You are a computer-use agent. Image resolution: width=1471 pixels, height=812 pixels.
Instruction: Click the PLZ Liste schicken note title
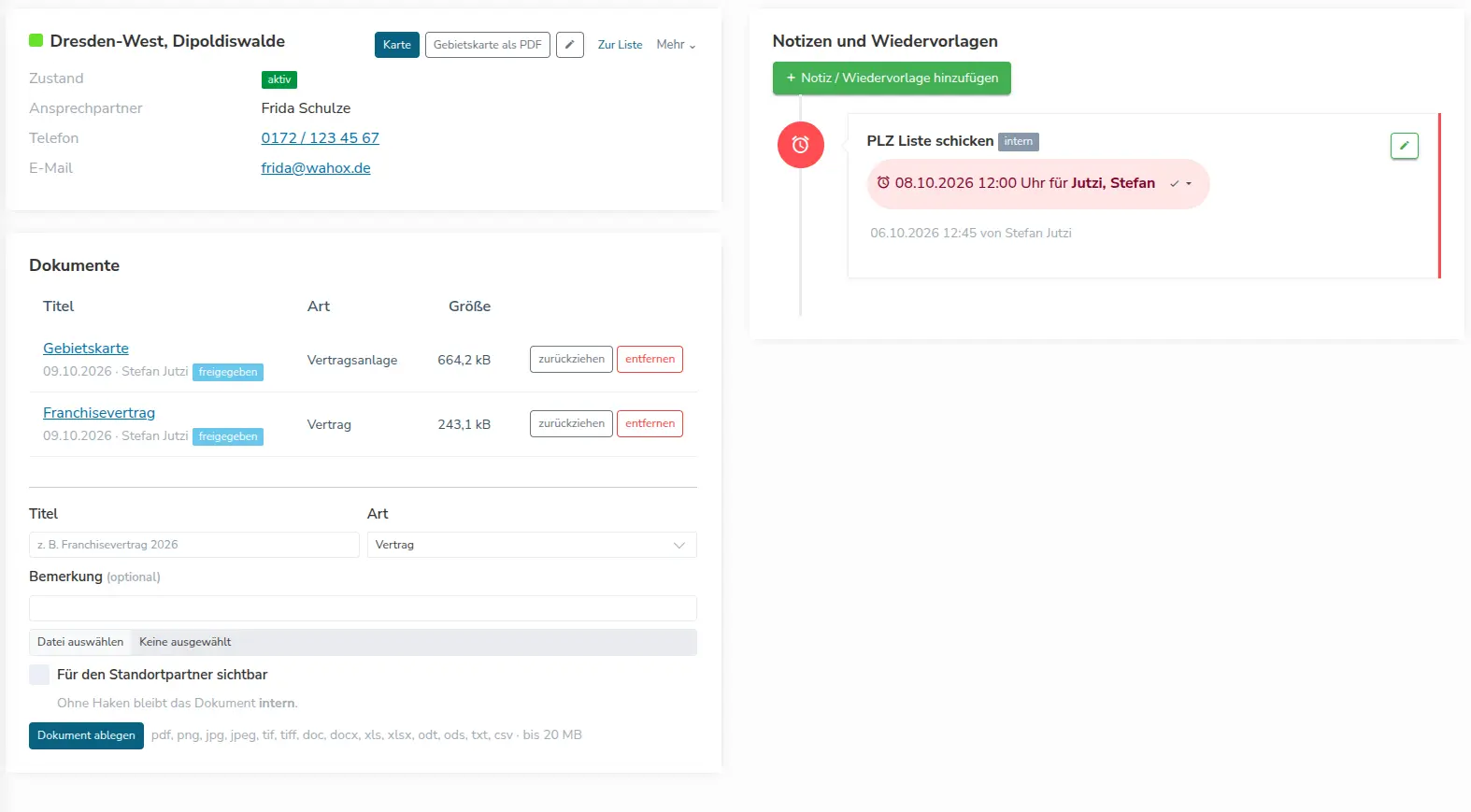pyautogui.click(x=930, y=141)
